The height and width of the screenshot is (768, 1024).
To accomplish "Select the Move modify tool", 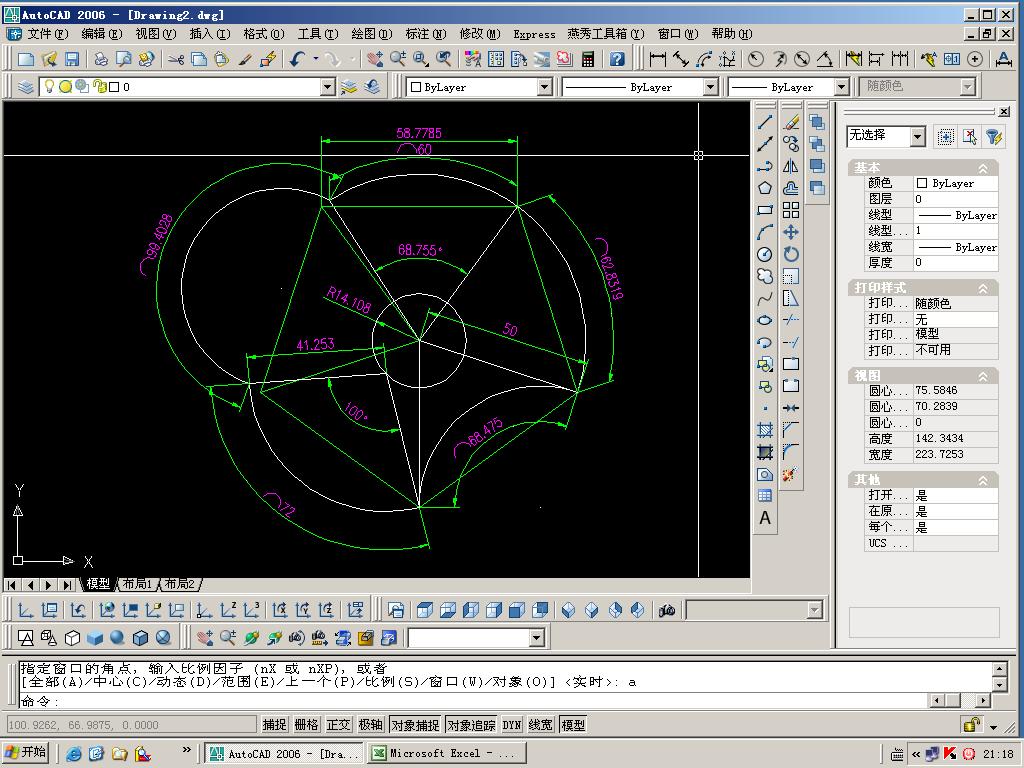I will pos(791,232).
